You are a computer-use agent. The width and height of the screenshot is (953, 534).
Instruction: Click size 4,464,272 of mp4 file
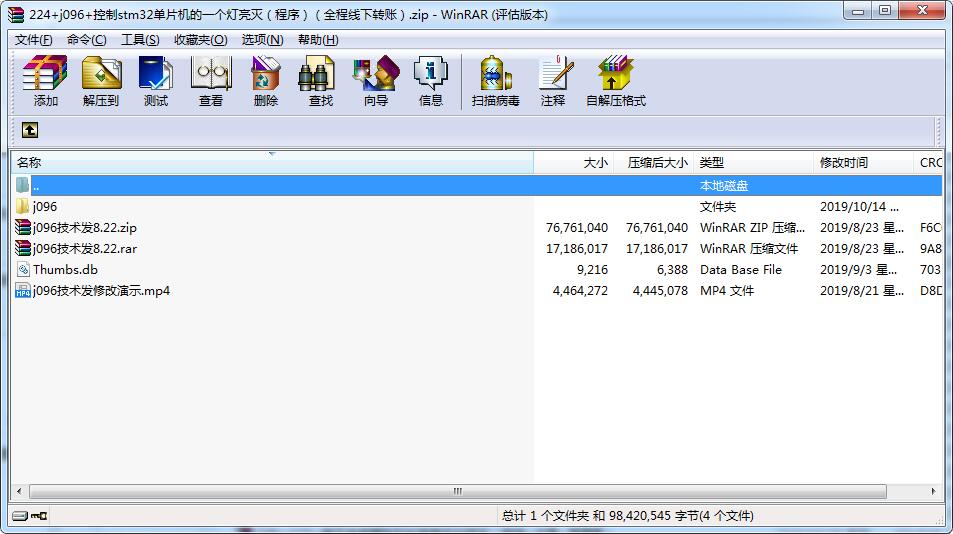580,290
